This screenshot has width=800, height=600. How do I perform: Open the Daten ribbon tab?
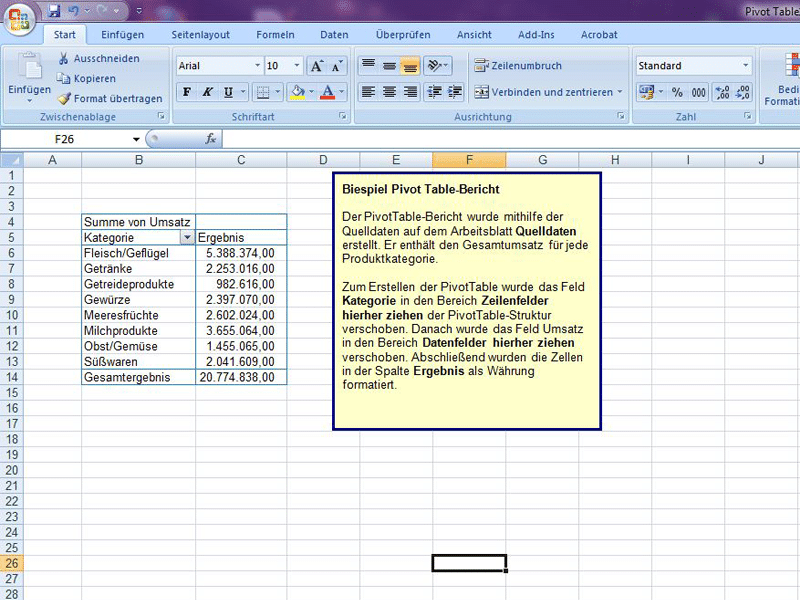[x=334, y=35]
